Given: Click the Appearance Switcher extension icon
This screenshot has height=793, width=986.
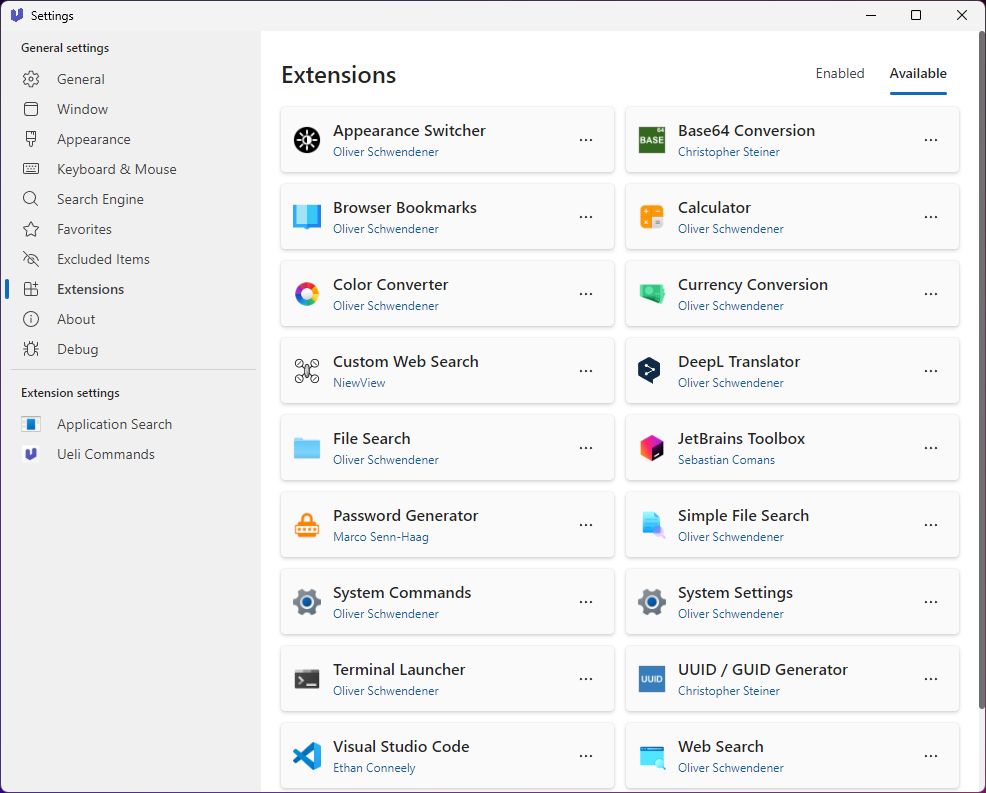Looking at the screenshot, I should (307, 140).
